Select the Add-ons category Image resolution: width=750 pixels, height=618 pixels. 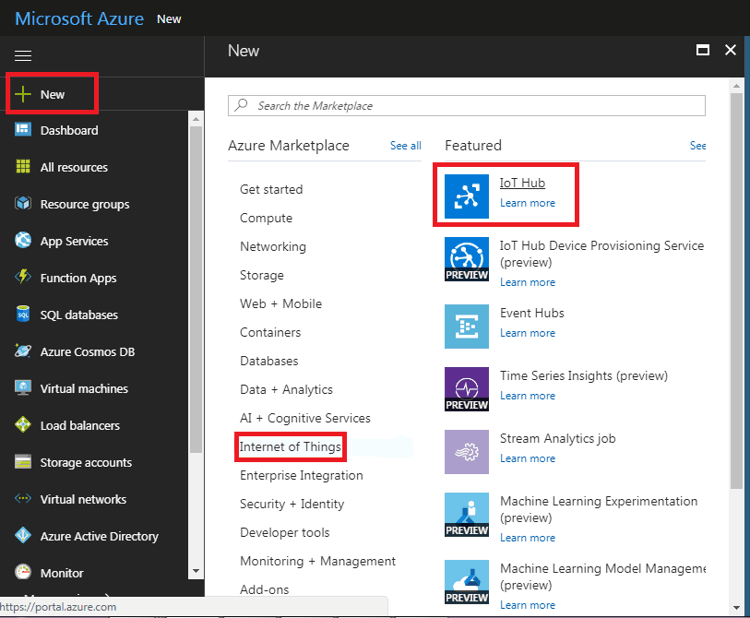pos(265,590)
